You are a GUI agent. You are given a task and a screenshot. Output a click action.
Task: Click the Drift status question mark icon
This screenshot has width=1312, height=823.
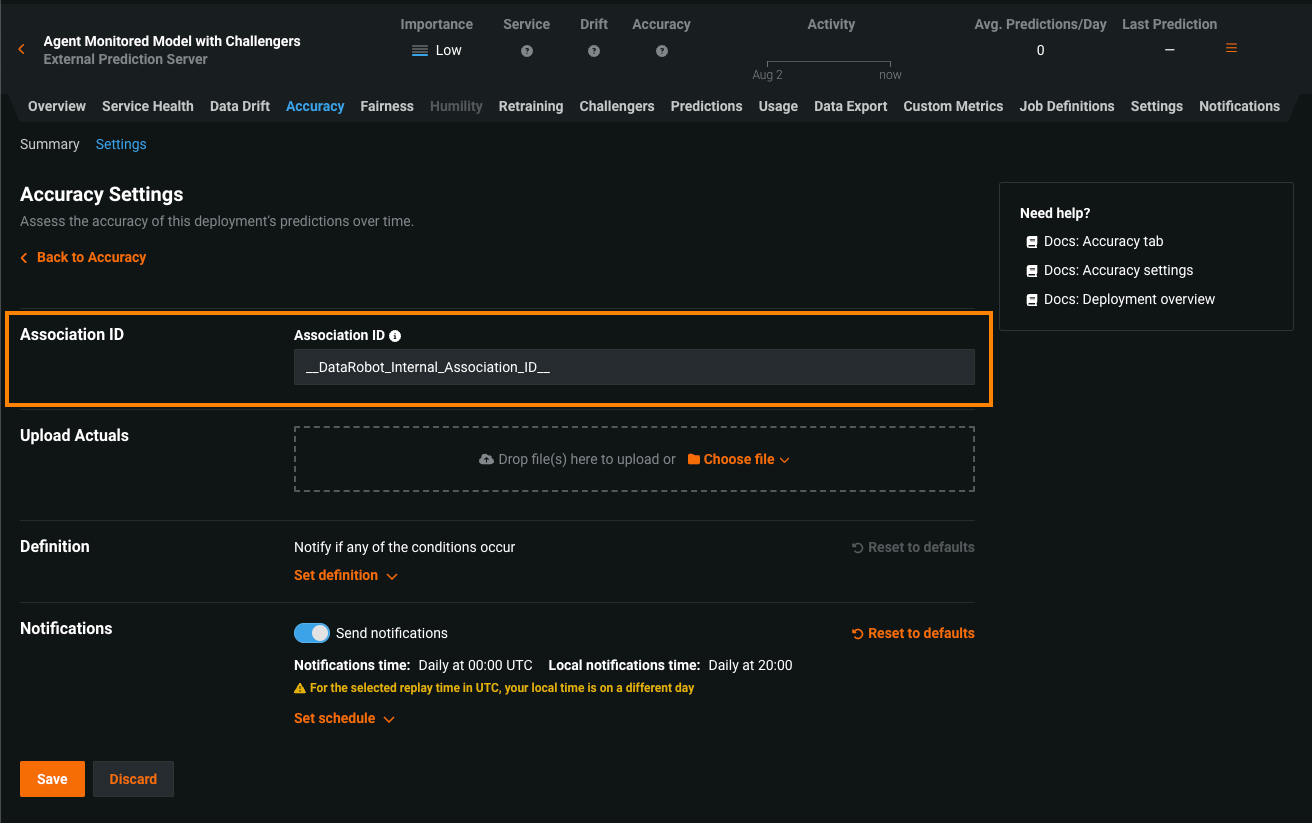(594, 51)
